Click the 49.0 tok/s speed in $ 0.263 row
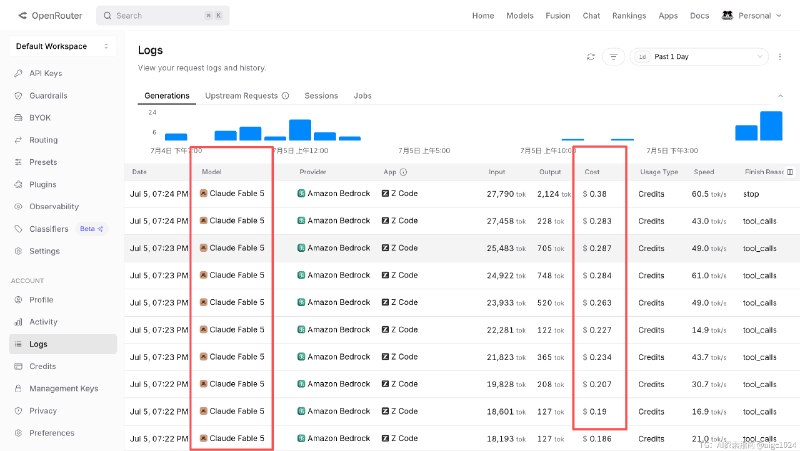The height and width of the screenshot is (451, 800). 709,303
